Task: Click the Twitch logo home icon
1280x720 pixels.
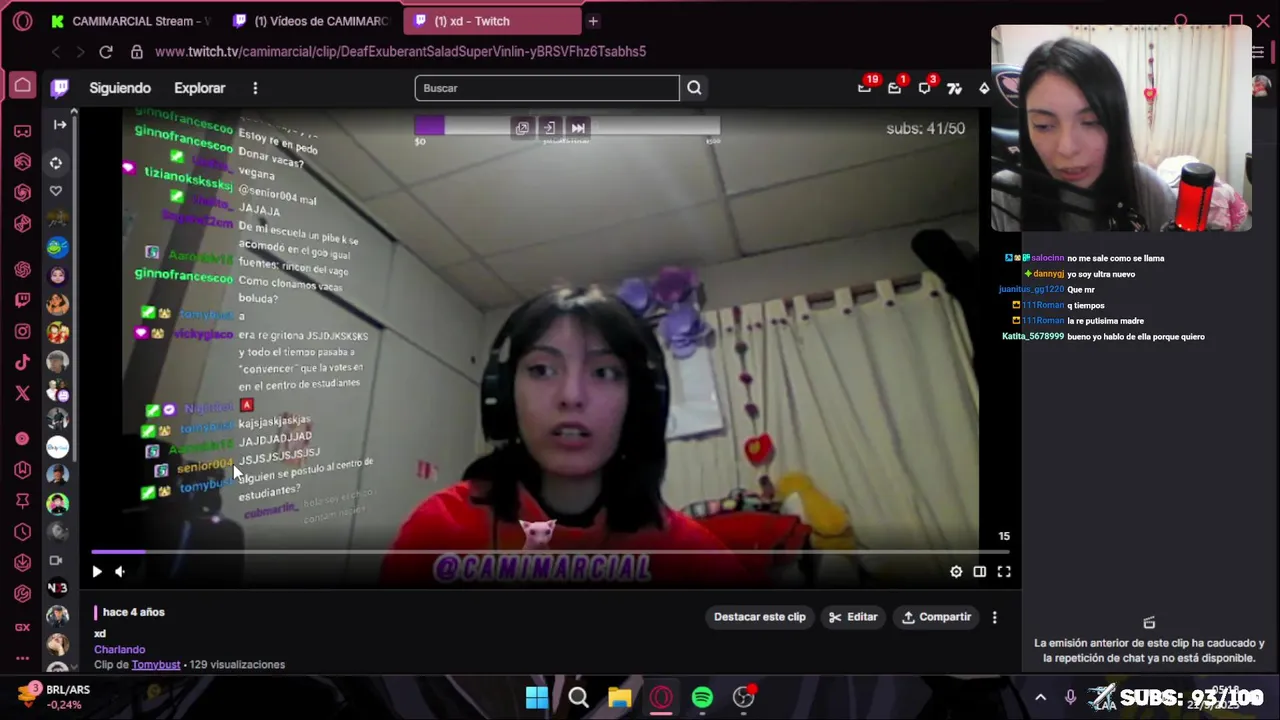Action: pos(60,88)
